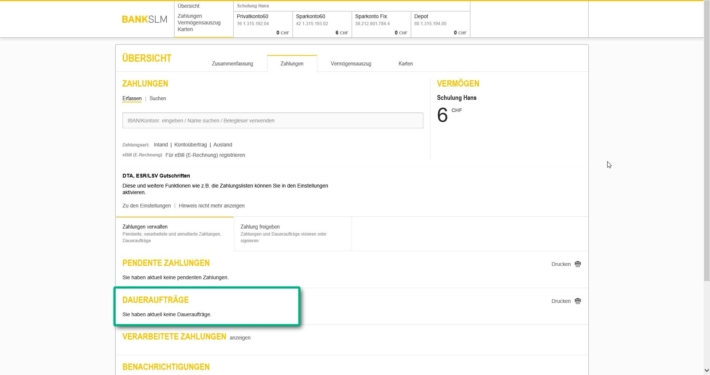Screen dimensions: 710x375
Task: Click Drucken for Daueraufträge
Action: coord(561,301)
